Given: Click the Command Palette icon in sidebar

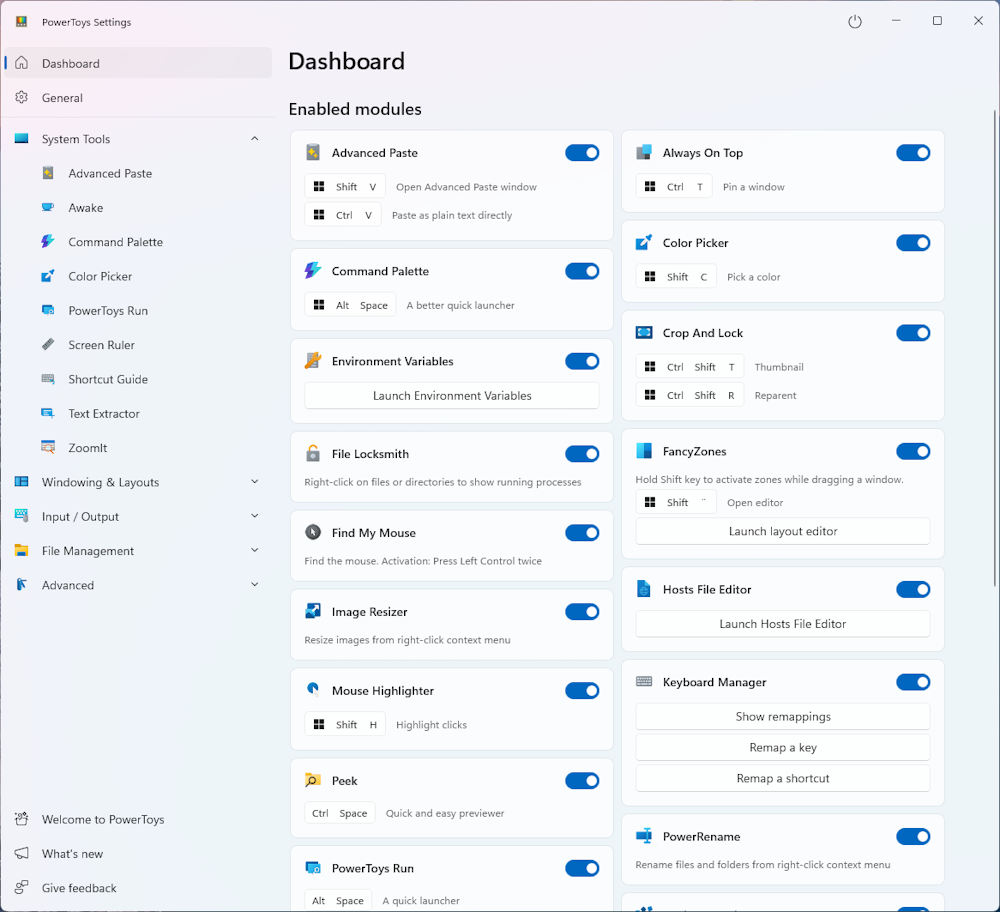Looking at the screenshot, I should click(48, 242).
